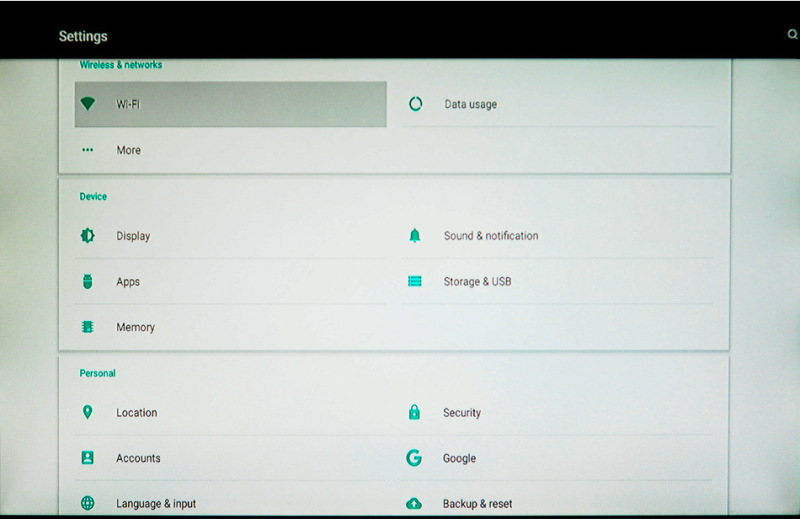Open search using the magnifier icon
This screenshot has height=519, width=800.
click(x=792, y=35)
